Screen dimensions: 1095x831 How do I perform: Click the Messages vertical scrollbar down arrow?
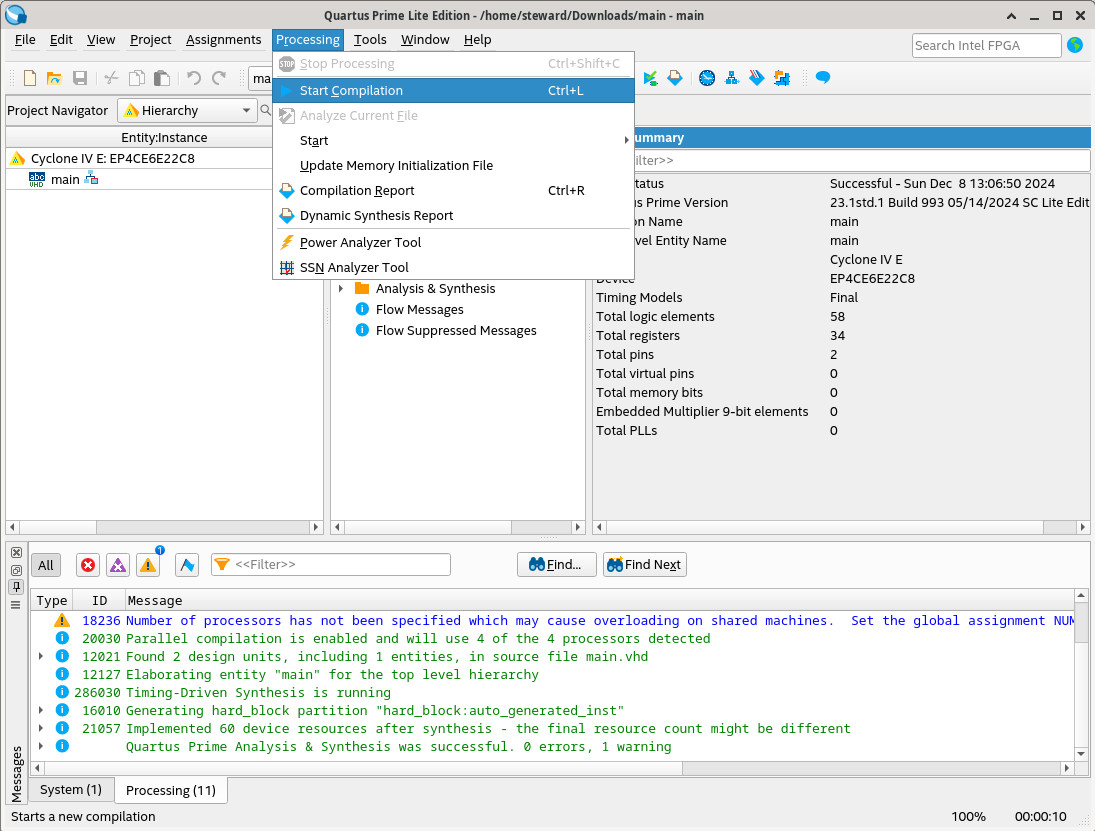point(1081,753)
